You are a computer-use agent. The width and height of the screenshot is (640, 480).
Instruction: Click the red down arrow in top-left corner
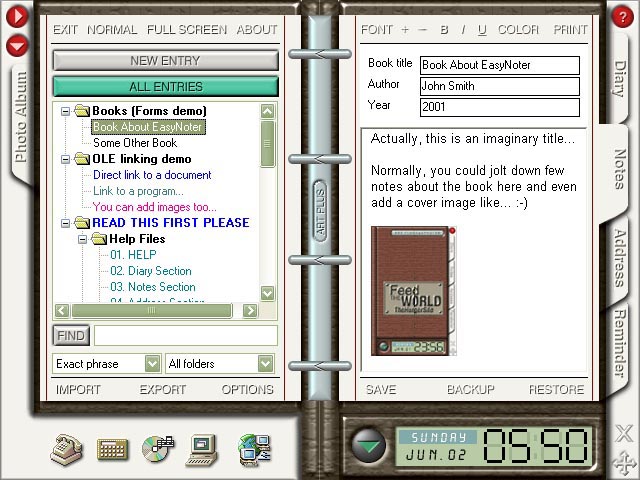pyautogui.click(x=18, y=45)
